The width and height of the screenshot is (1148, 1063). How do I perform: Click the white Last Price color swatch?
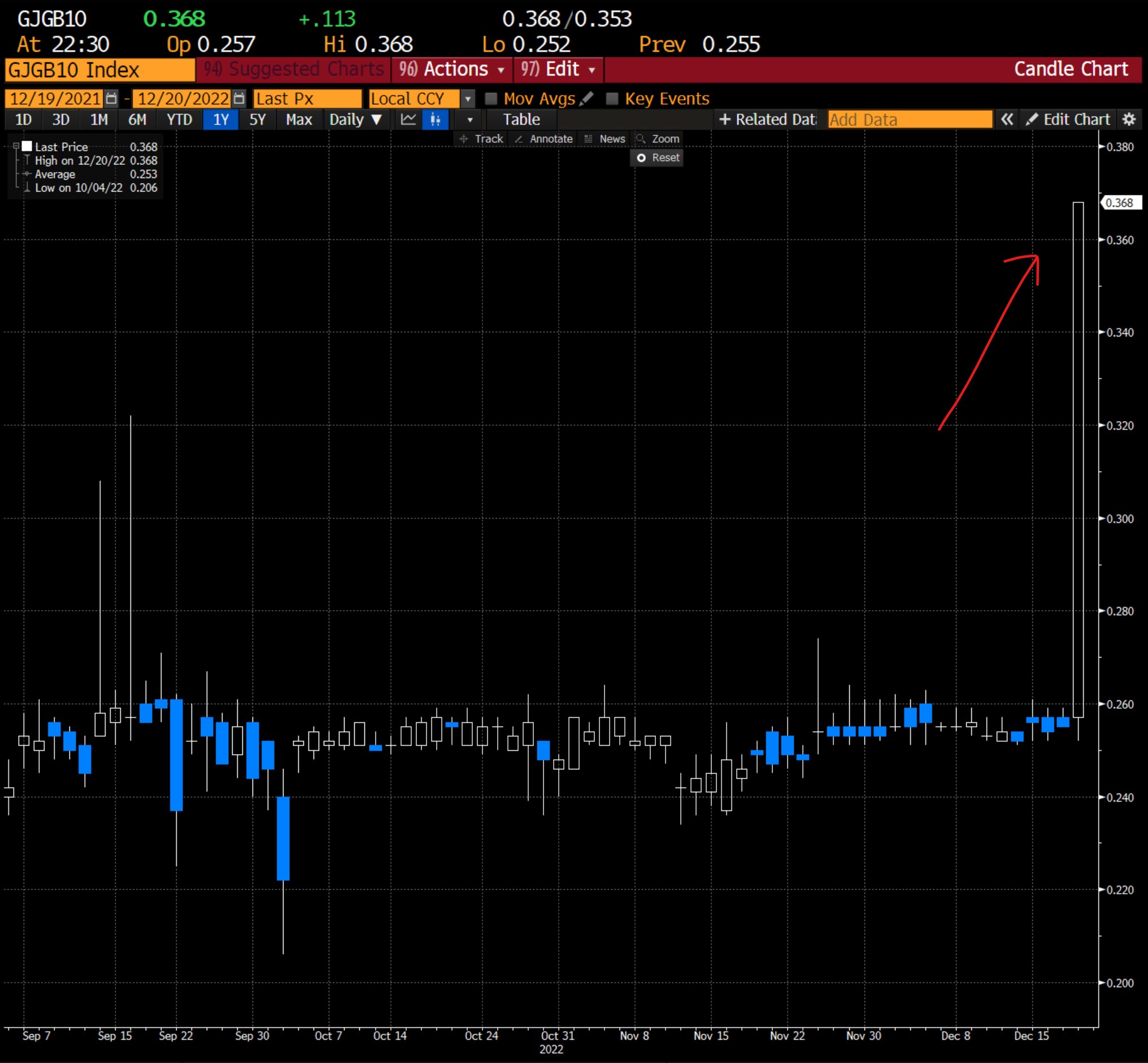pyautogui.click(x=27, y=146)
